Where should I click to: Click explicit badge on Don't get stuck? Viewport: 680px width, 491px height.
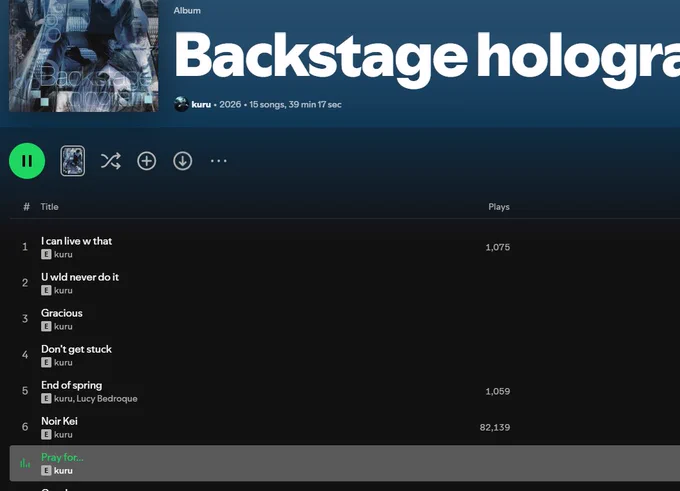point(46,363)
